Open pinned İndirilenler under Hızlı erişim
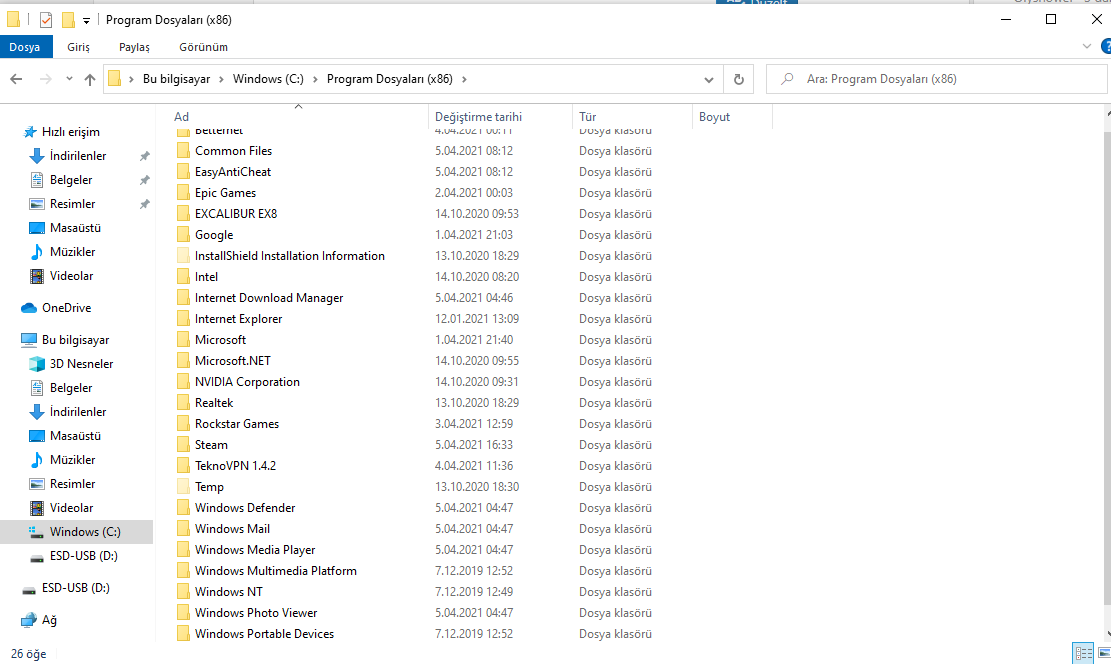The height and width of the screenshot is (664, 1111). pos(77,156)
